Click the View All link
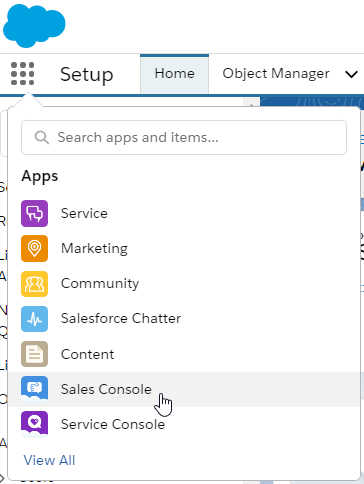This screenshot has width=364, height=484. pyautogui.click(x=49, y=460)
